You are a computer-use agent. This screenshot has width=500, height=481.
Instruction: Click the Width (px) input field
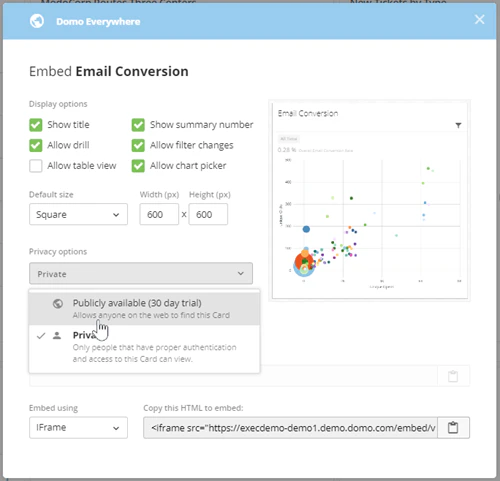159,214
